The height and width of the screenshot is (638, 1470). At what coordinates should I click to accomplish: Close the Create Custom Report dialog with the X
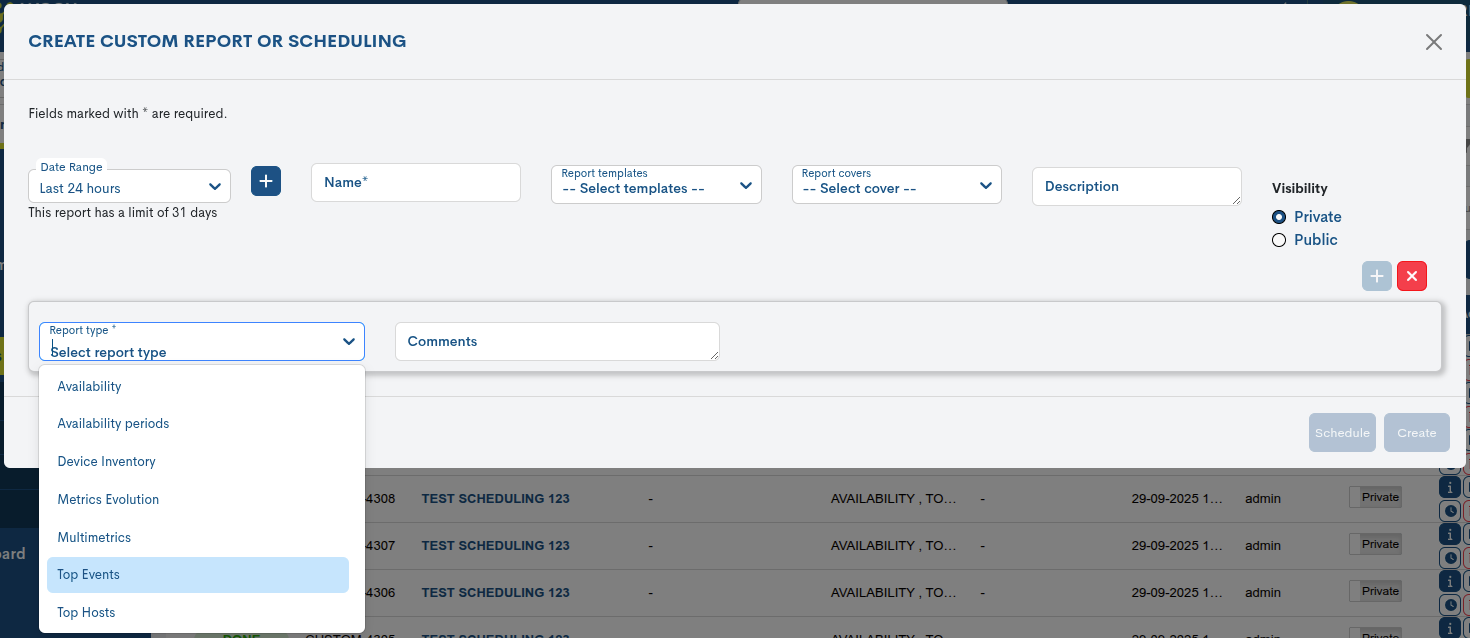pos(1433,42)
